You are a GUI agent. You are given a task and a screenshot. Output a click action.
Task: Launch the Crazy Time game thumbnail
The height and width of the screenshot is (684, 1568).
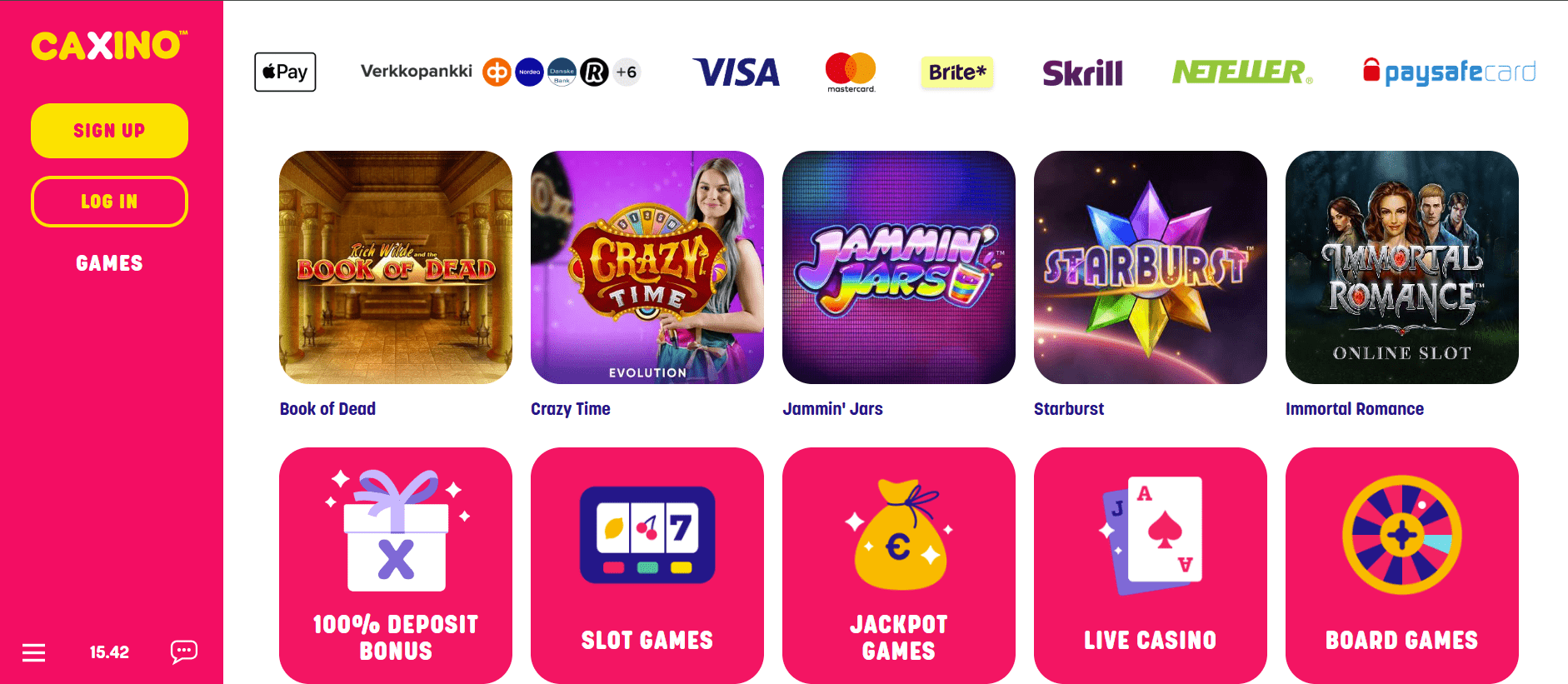click(x=647, y=267)
